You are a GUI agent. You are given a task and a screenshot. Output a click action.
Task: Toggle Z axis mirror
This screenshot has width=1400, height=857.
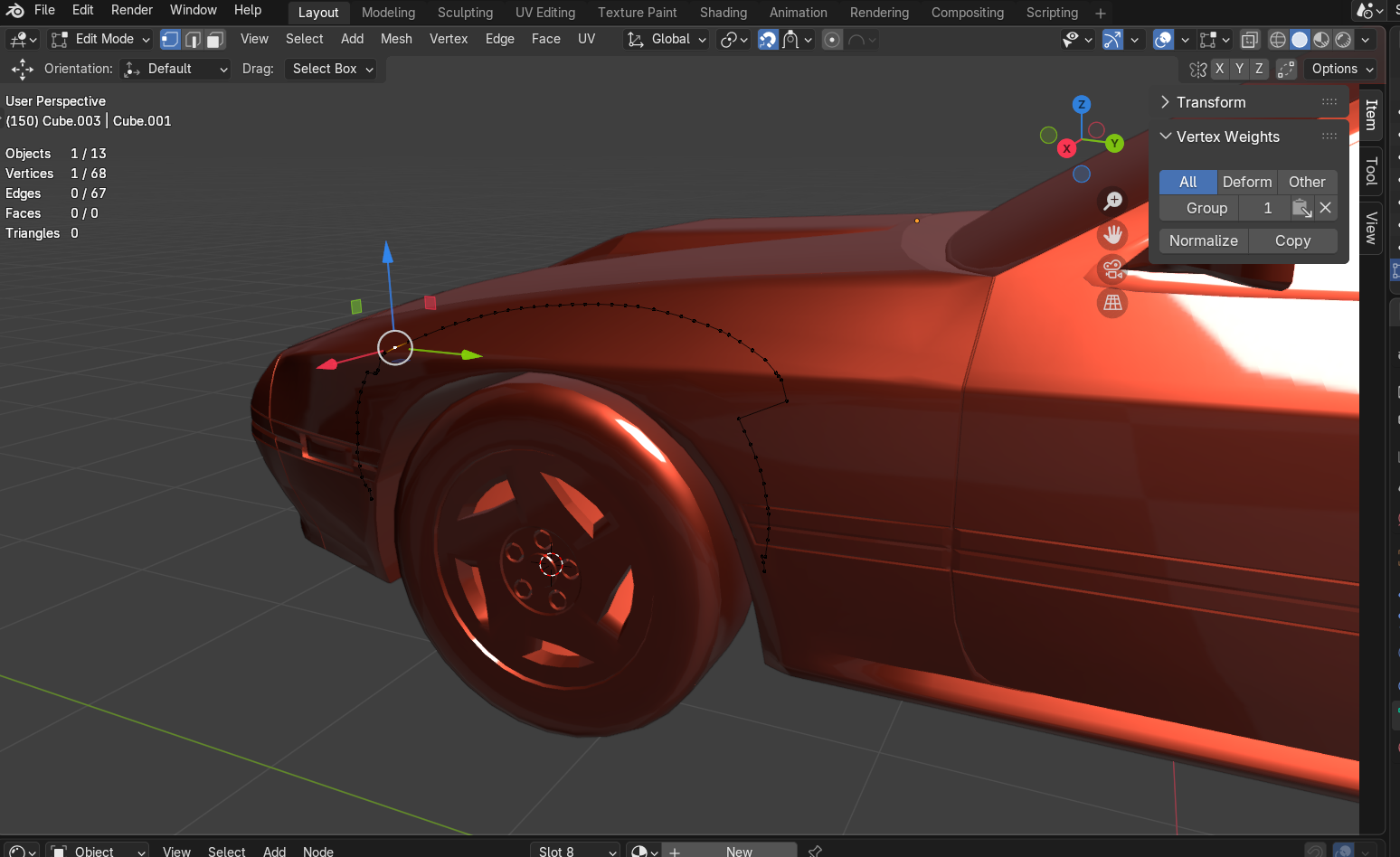click(1259, 69)
